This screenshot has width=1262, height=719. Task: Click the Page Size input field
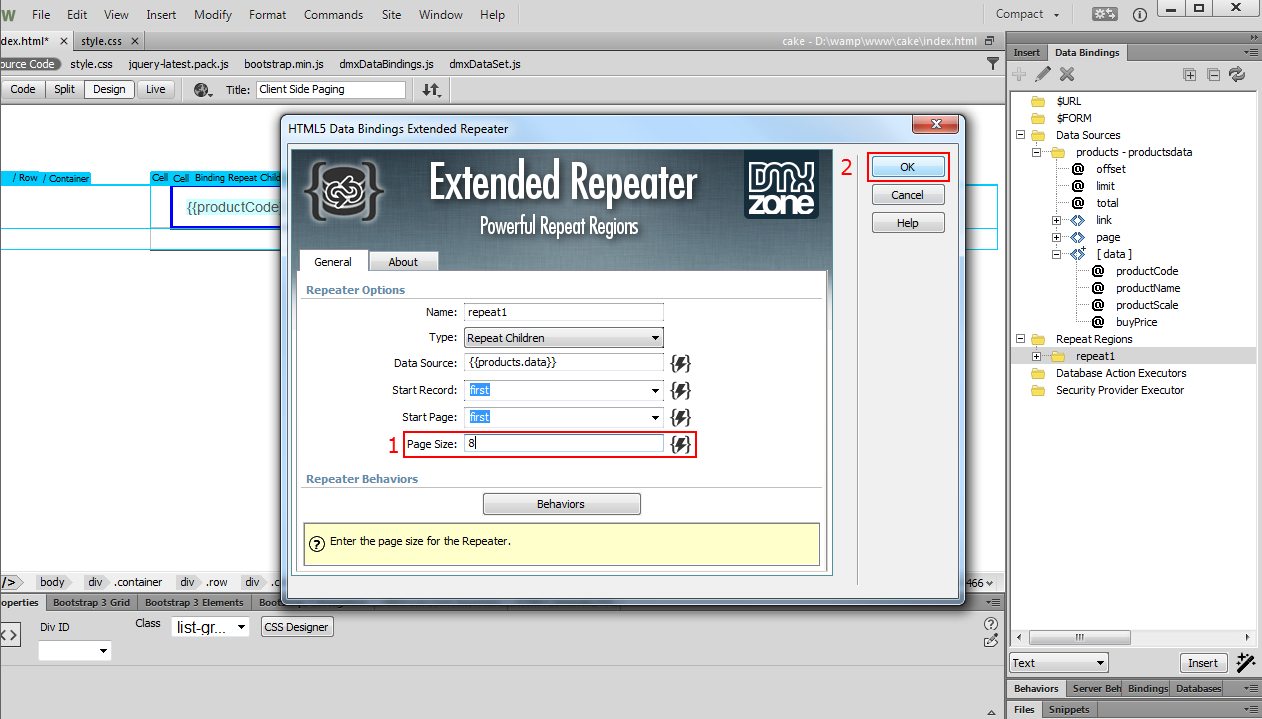(564, 443)
